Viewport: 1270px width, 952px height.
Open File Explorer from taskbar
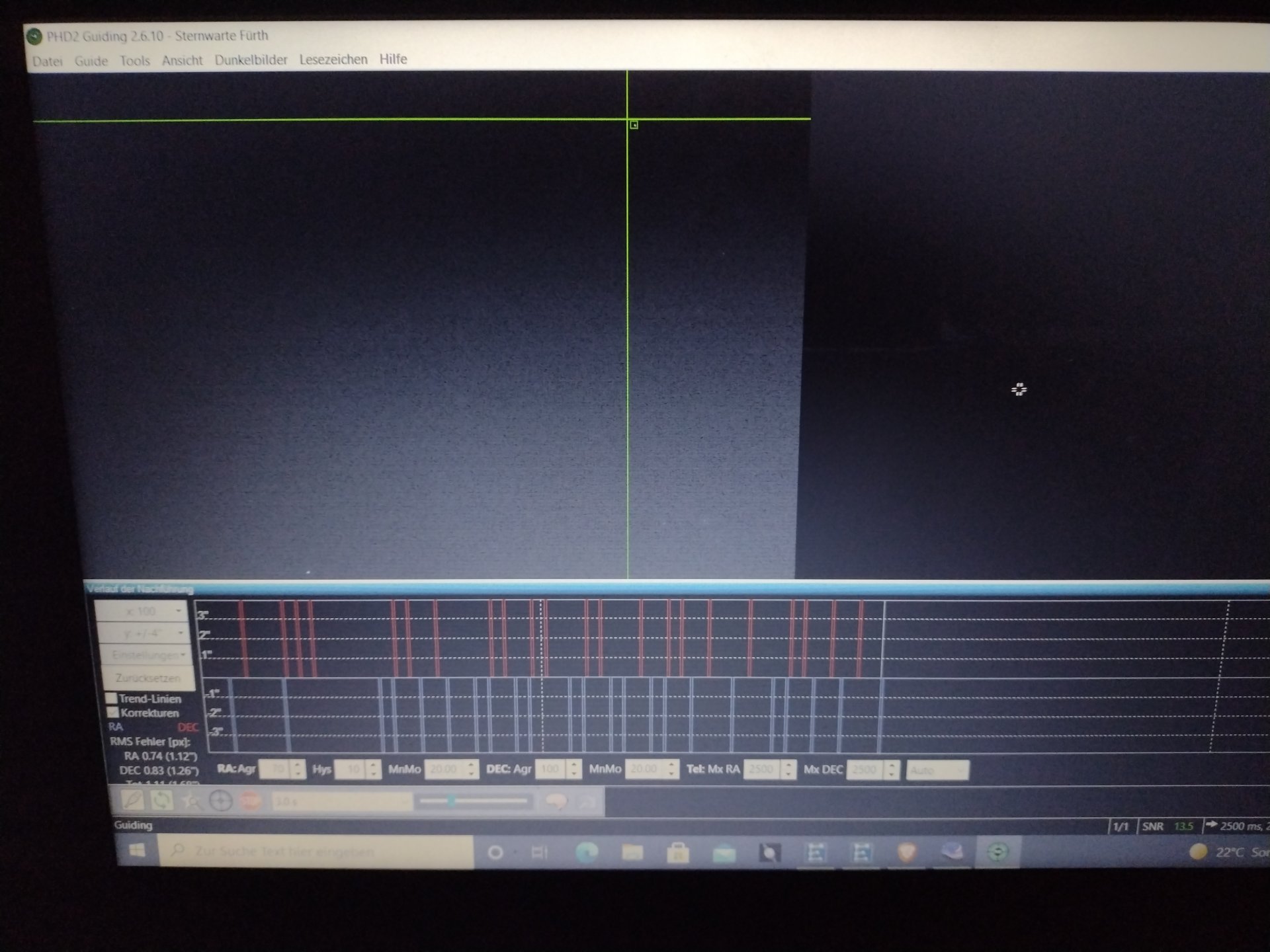632,853
